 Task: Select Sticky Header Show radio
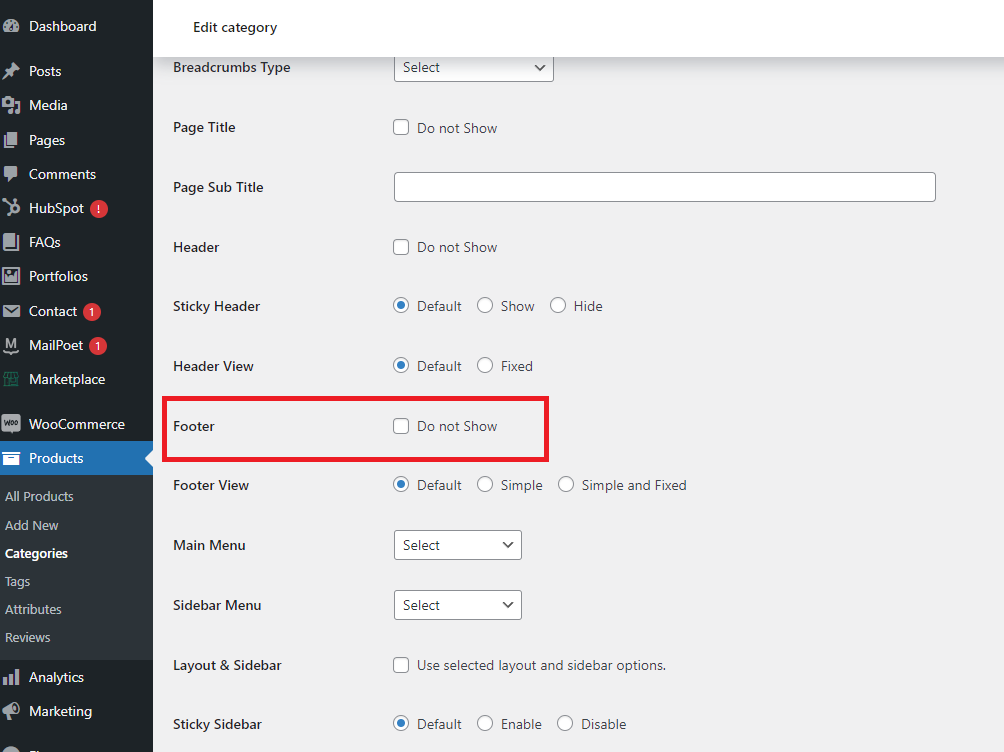point(485,306)
